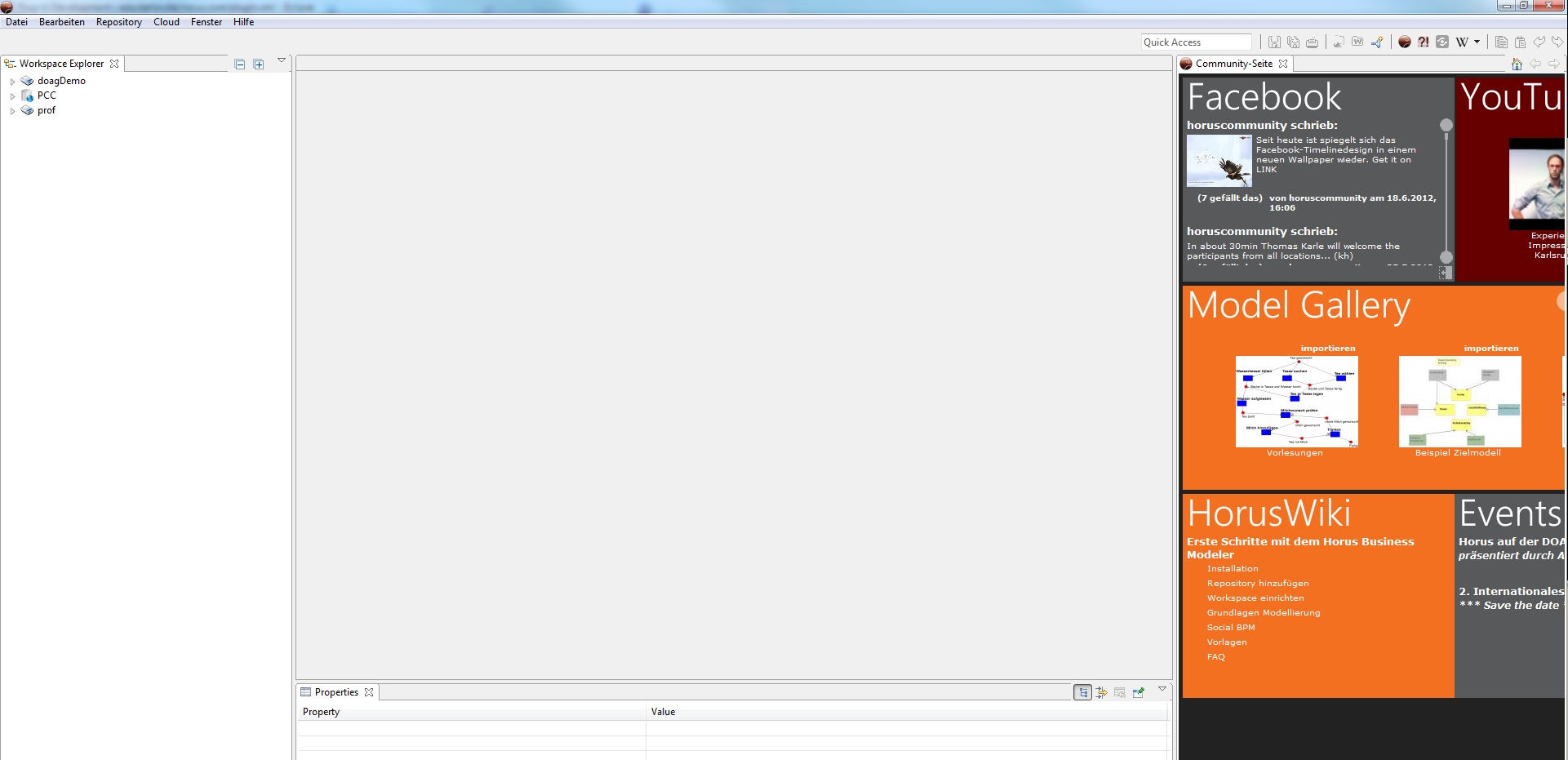Click the Paste clipboard toolbar icon
Image resolution: width=1568 pixels, height=760 pixels.
(x=1520, y=42)
